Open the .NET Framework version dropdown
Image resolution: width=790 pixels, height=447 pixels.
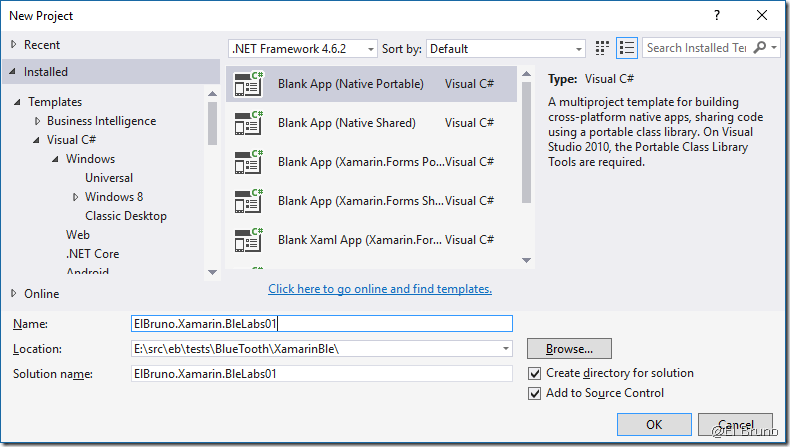pyautogui.click(x=303, y=49)
